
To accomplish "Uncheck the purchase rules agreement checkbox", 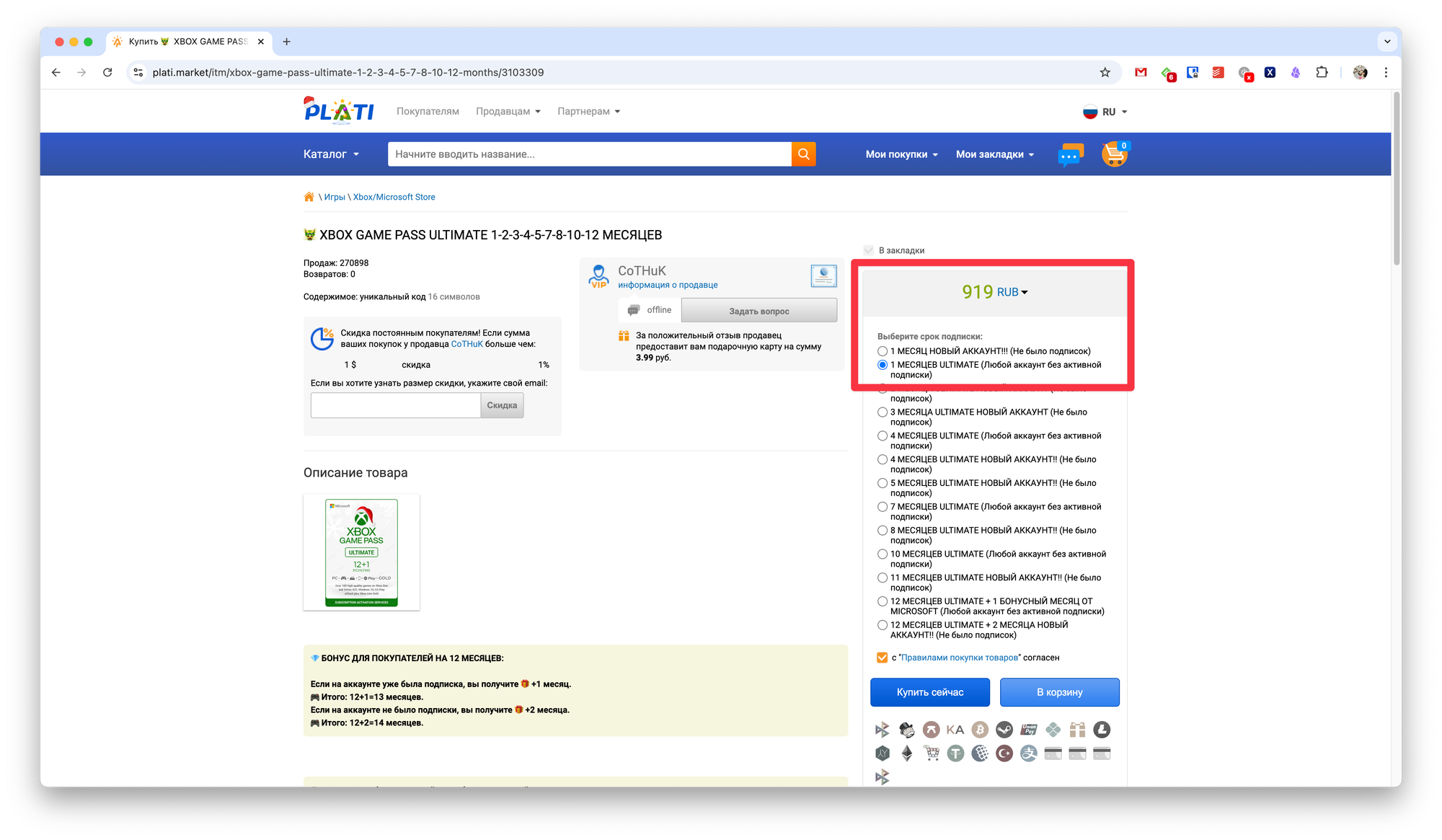I will tap(882, 658).
